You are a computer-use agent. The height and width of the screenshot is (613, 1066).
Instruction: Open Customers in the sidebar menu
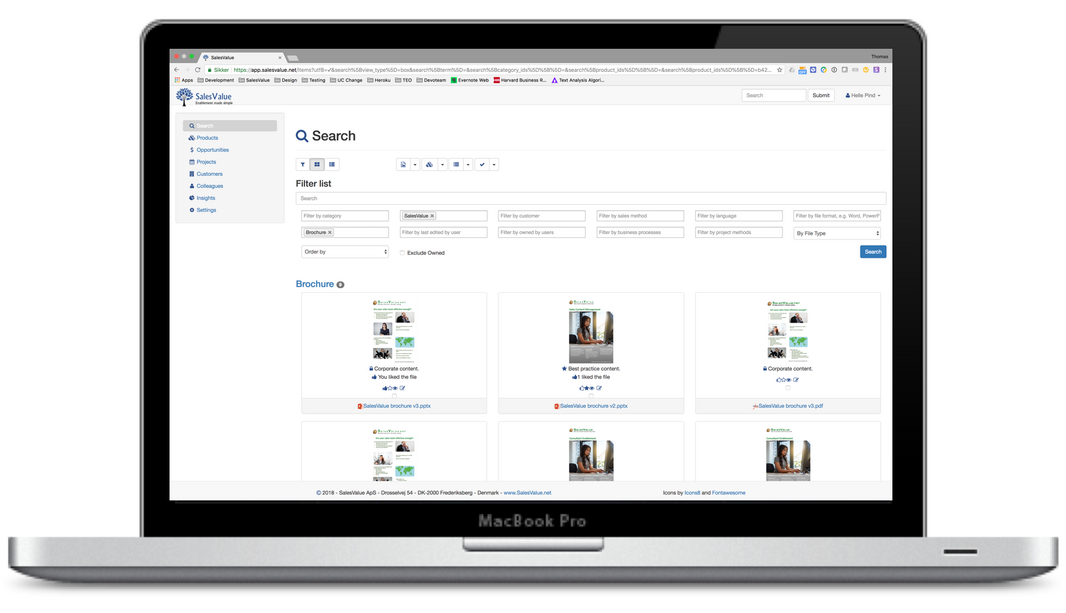[x=209, y=174]
